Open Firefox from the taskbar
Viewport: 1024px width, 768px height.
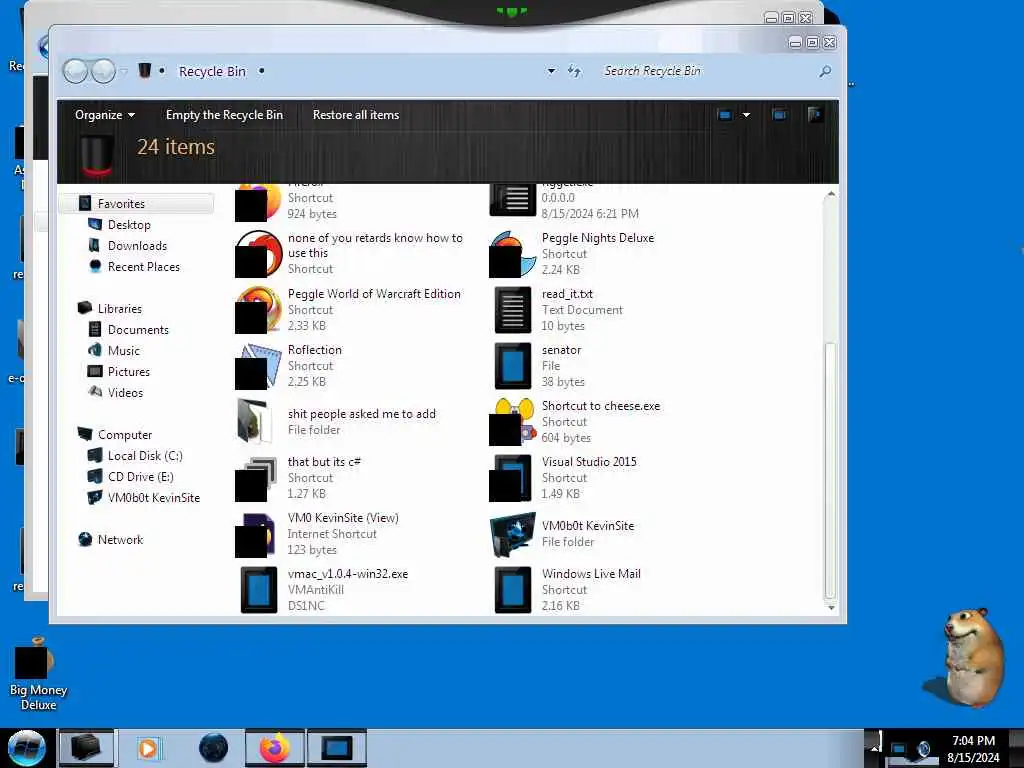coord(275,748)
